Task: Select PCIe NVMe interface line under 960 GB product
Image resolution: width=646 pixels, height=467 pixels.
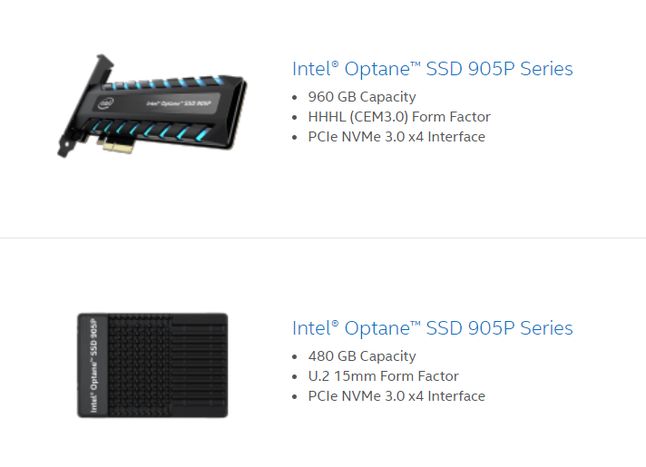Action: click(x=396, y=137)
